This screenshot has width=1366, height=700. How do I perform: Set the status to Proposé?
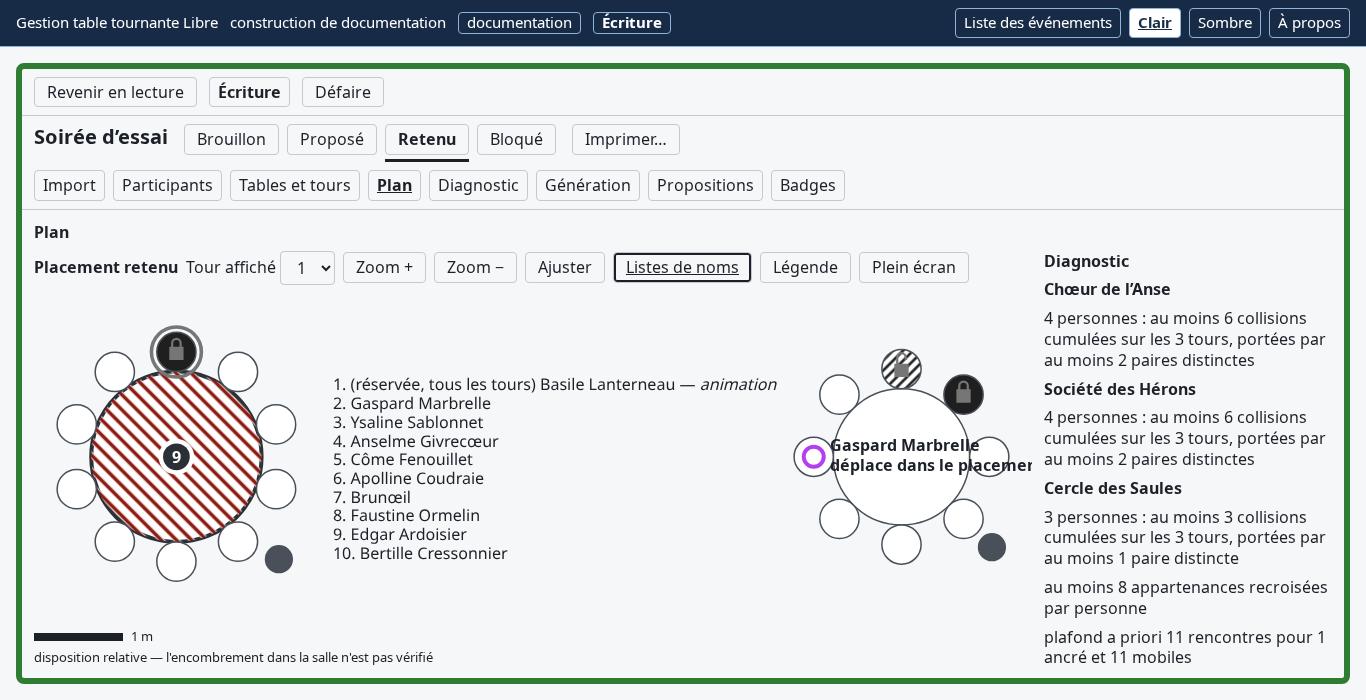click(x=332, y=140)
